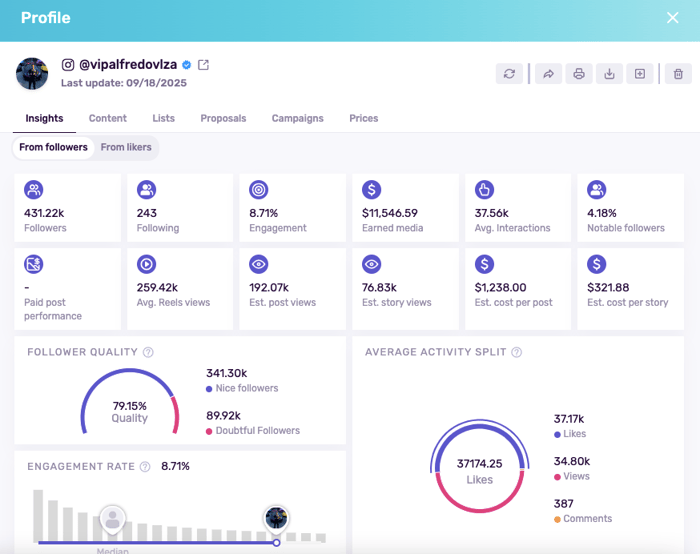This screenshot has height=554, width=700.
Task: Click the engagement rate slider handle
Action: click(277, 542)
